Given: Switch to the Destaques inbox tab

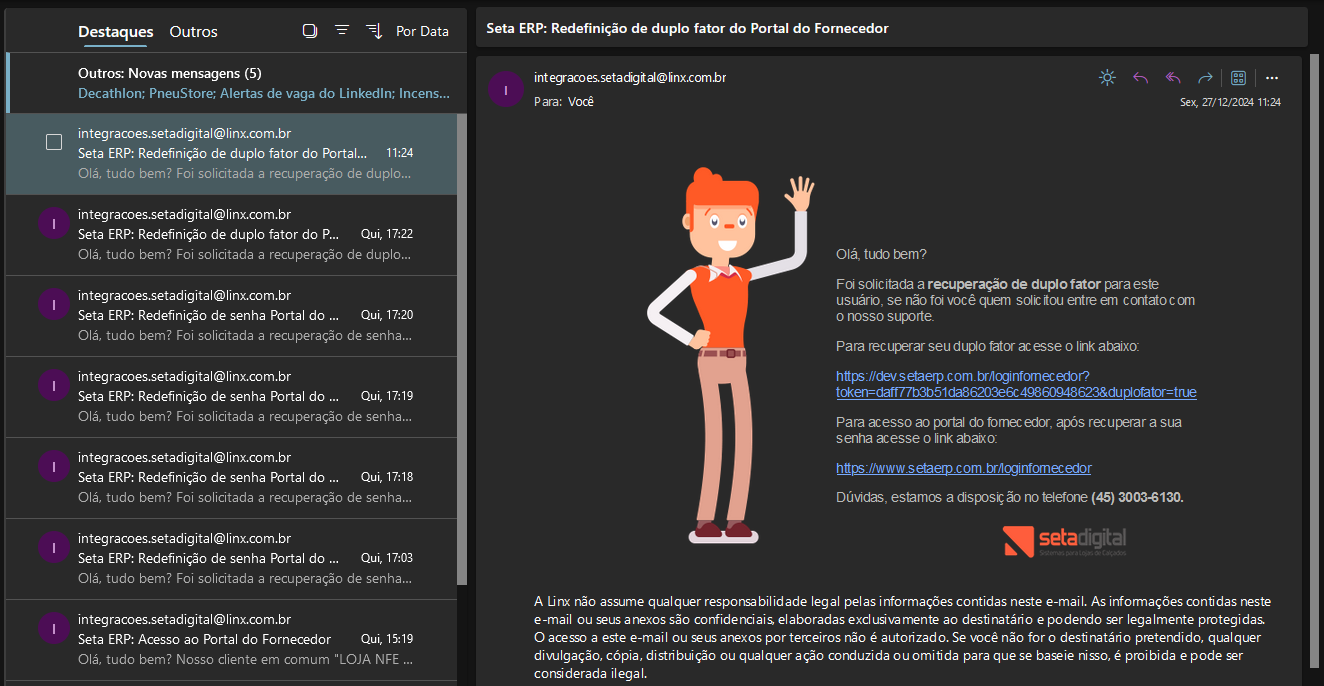Looking at the screenshot, I should pyautogui.click(x=116, y=32).
